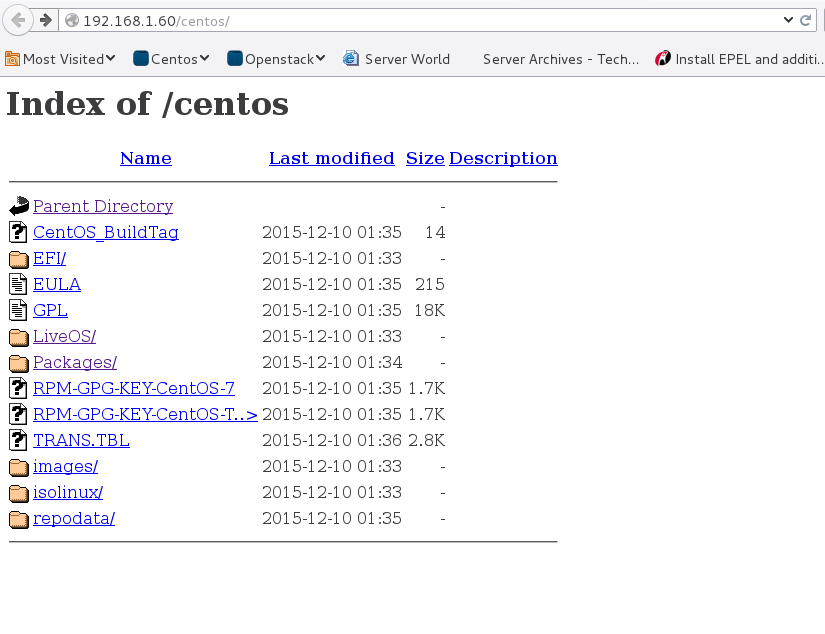This screenshot has width=825, height=634.
Task: Sort listing by Last modified column
Action: pos(331,158)
